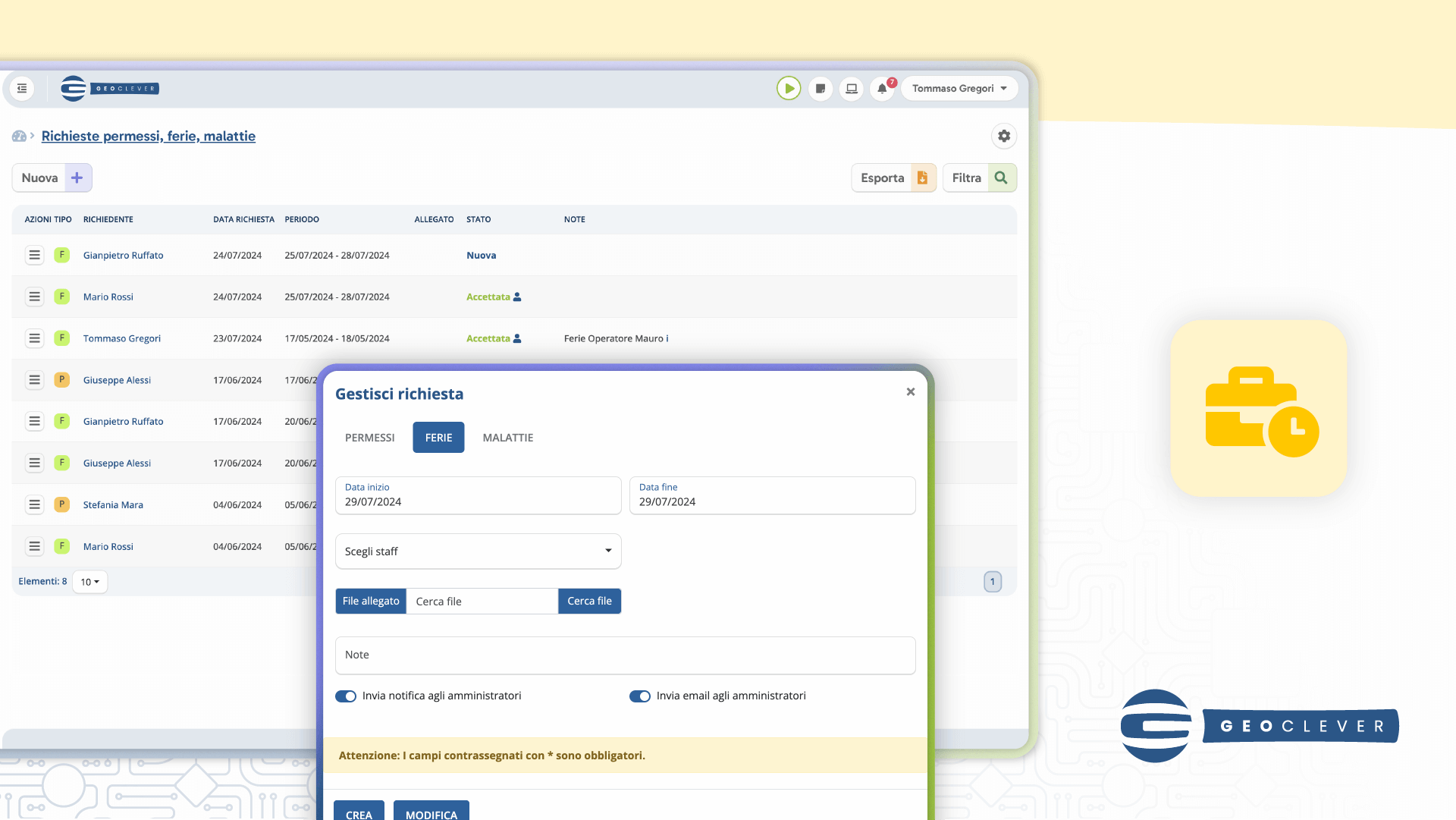This screenshot has width=1456, height=820.
Task: Click the Note text field
Action: tap(626, 655)
